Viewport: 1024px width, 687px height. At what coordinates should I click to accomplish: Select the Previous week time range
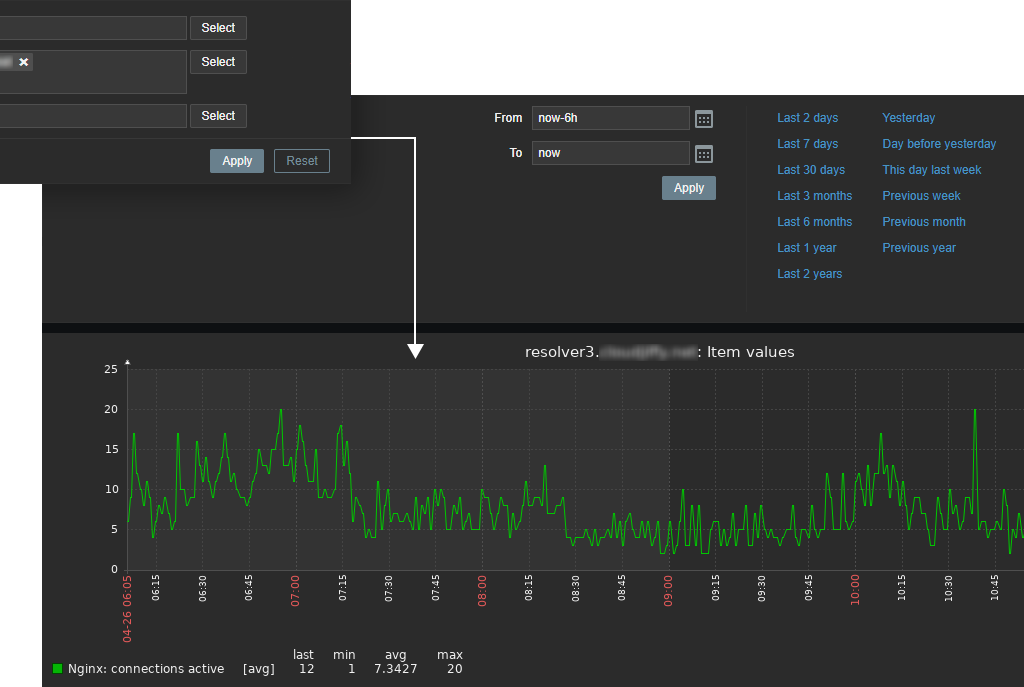pos(920,195)
